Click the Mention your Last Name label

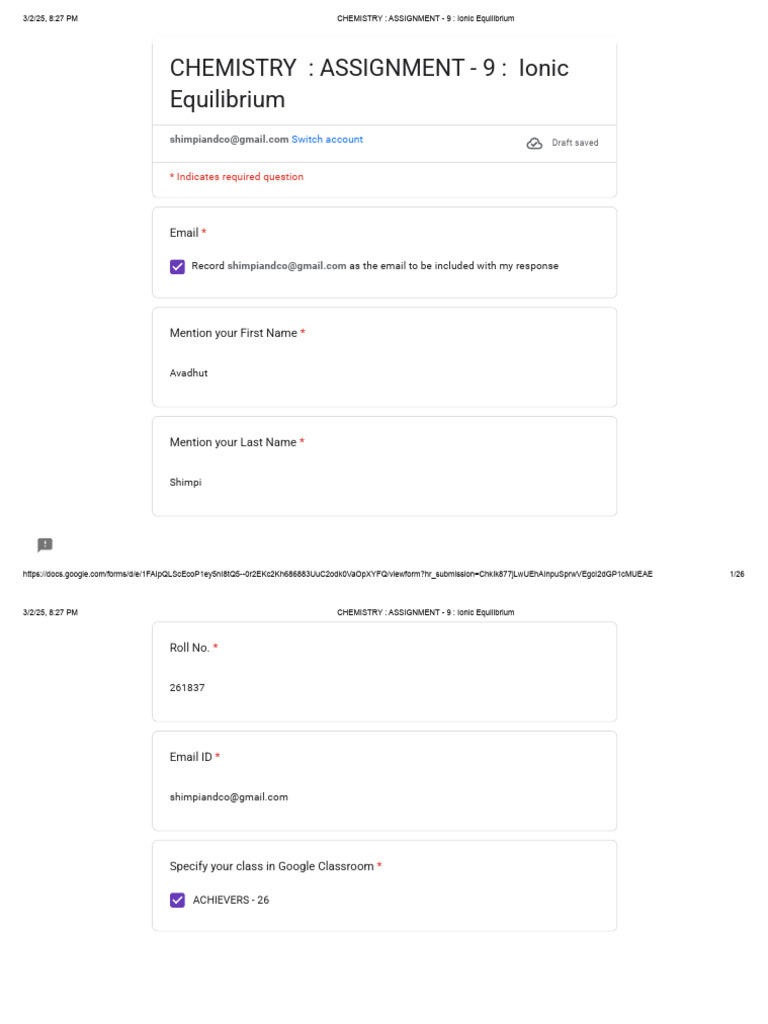233,442
